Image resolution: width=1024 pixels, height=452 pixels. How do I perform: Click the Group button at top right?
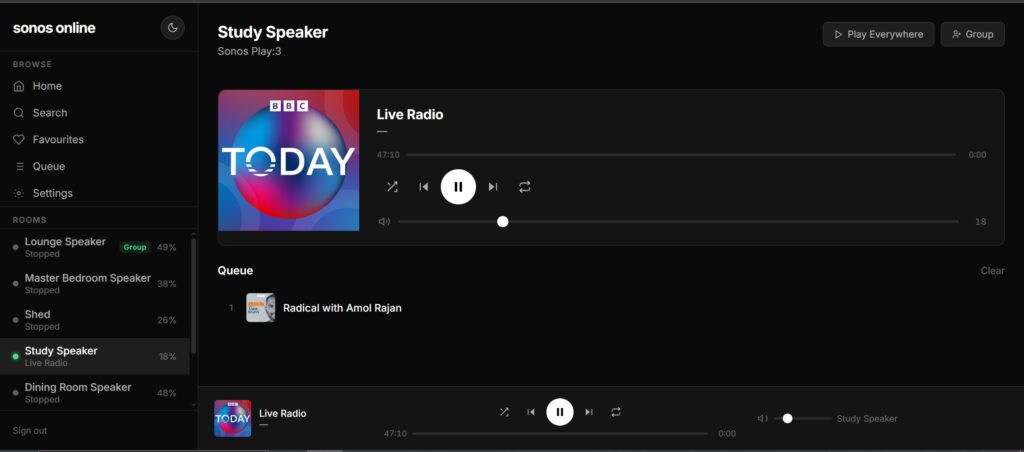[972, 34]
